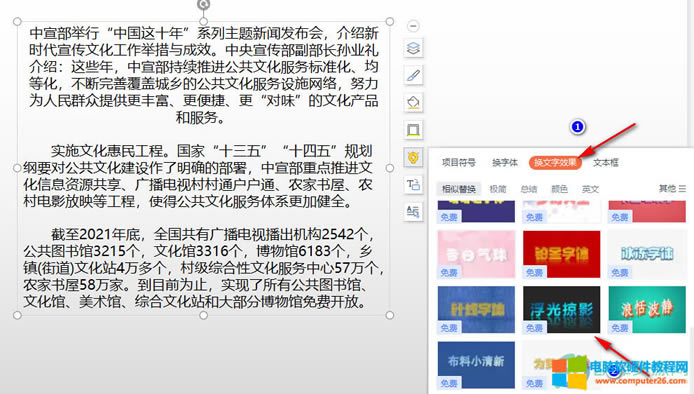Select the 极简 filter

(497, 189)
